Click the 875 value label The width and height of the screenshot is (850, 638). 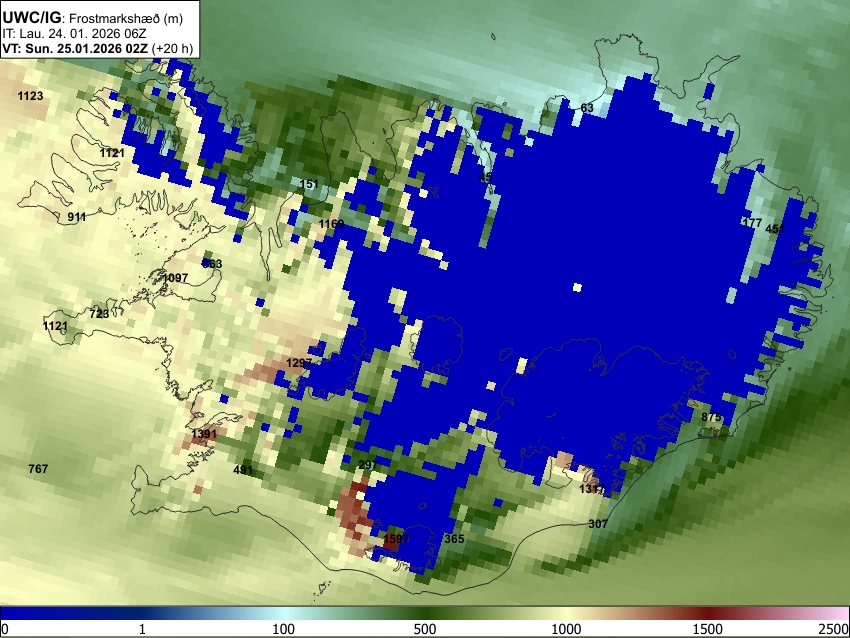pyautogui.click(x=711, y=417)
